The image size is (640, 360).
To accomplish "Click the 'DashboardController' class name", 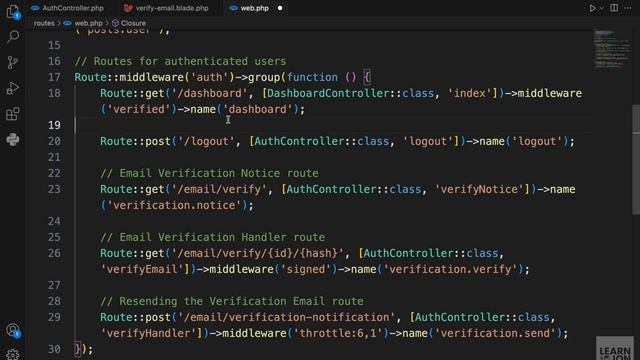I will [328, 93].
